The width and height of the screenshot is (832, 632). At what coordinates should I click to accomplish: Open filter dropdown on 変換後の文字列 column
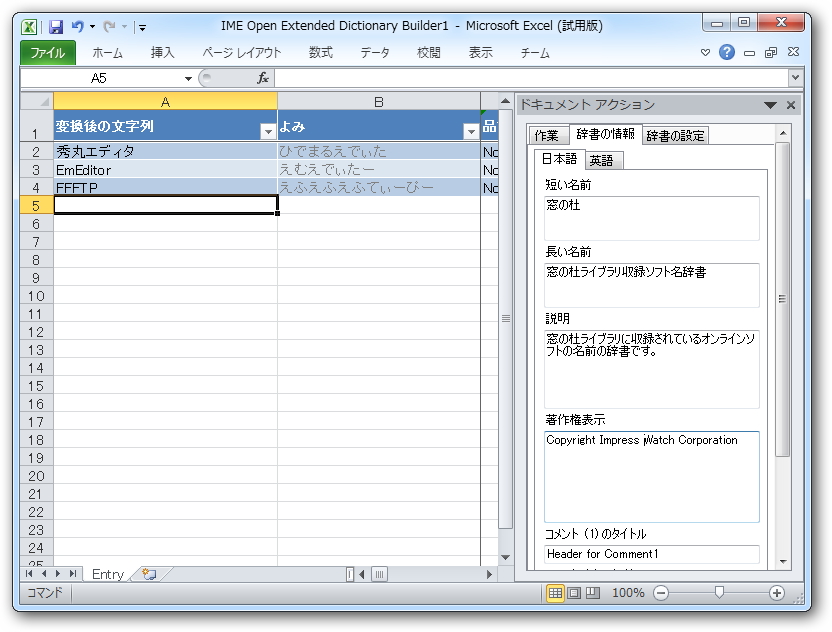pos(268,130)
